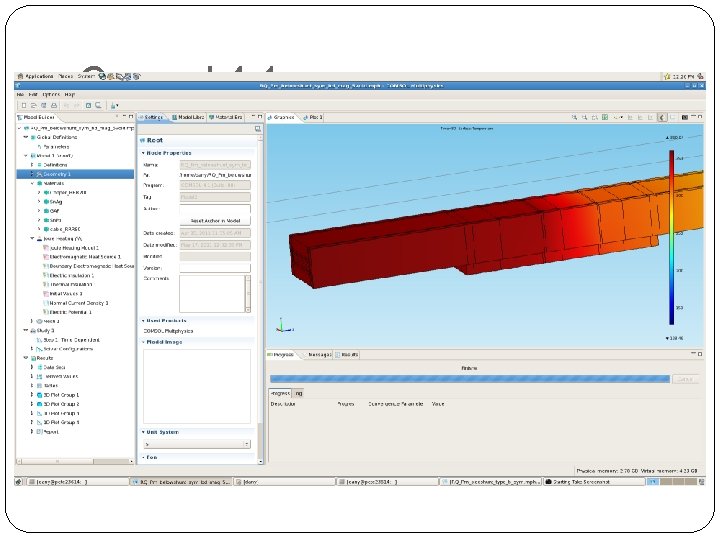The width and height of the screenshot is (720, 540).
Task: Switch to the Material Browser tab
Action: [225, 118]
